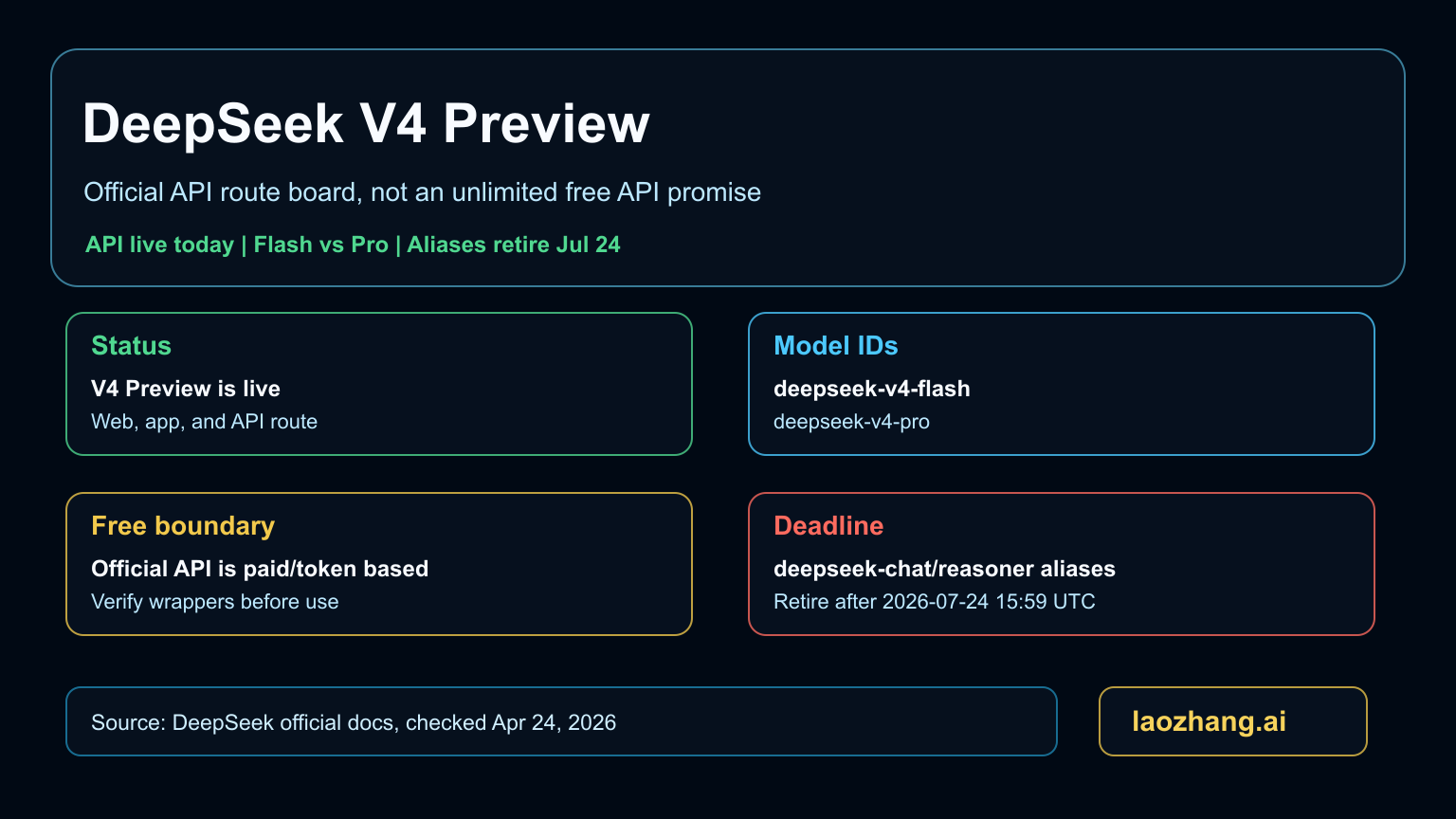Image resolution: width=1456 pixels, height=819 pixels.
Task: Click the red Deadline card heading
Action: (828, 526)
